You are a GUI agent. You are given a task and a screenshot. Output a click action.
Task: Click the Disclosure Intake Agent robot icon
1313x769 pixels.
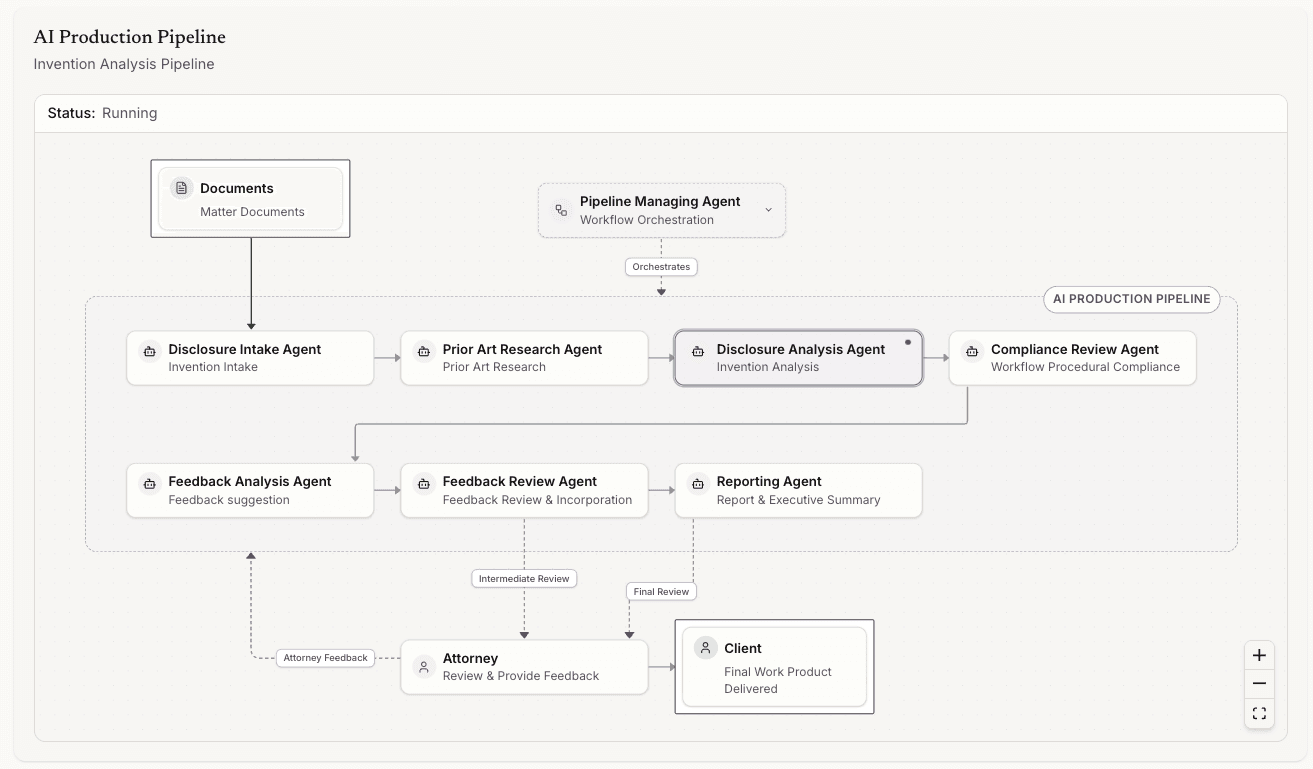click(150, 351)
